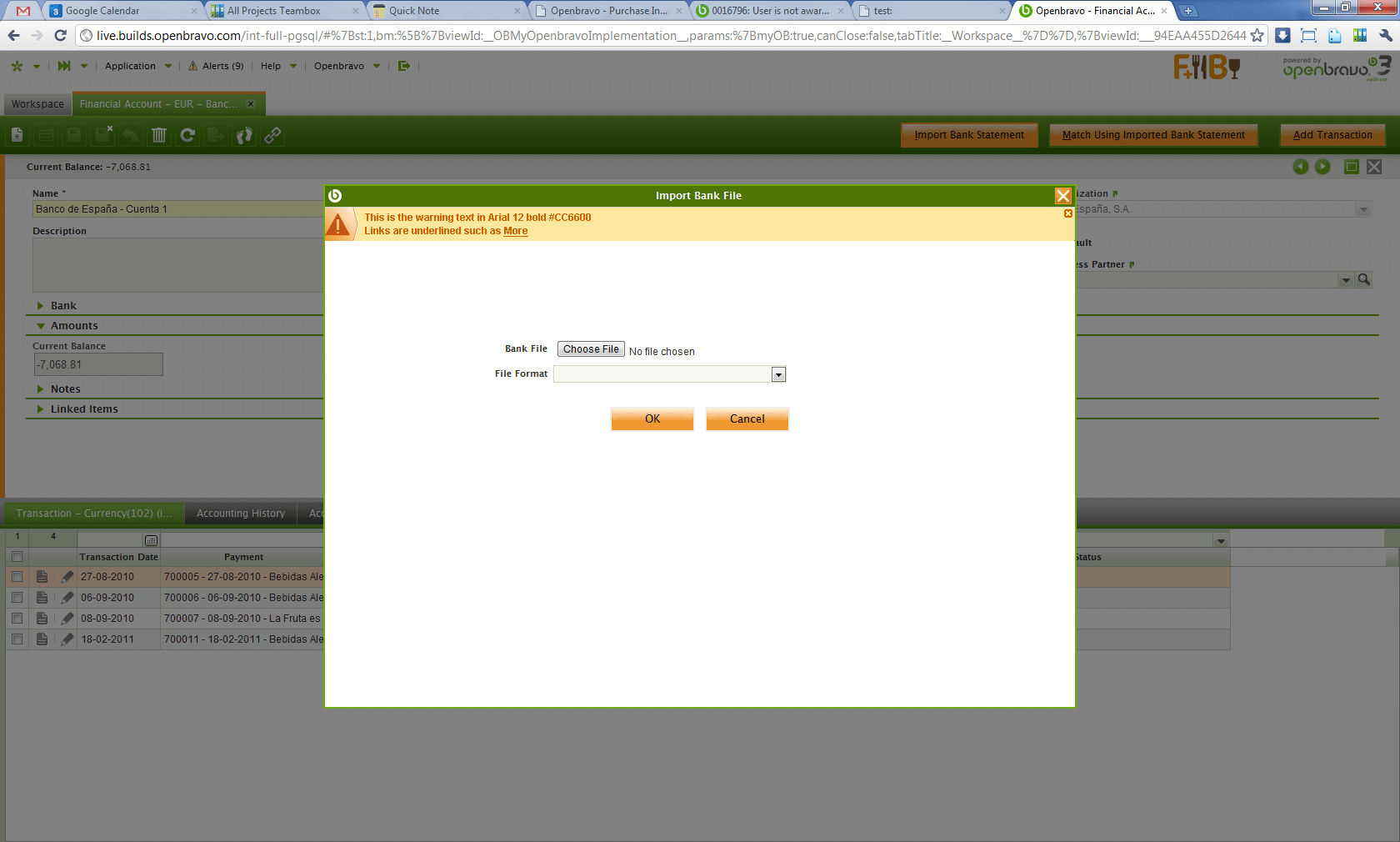Viewport: 1400px width, 842px height.
Task: Click the Choose File button
Action: click(x=591, y=349)
